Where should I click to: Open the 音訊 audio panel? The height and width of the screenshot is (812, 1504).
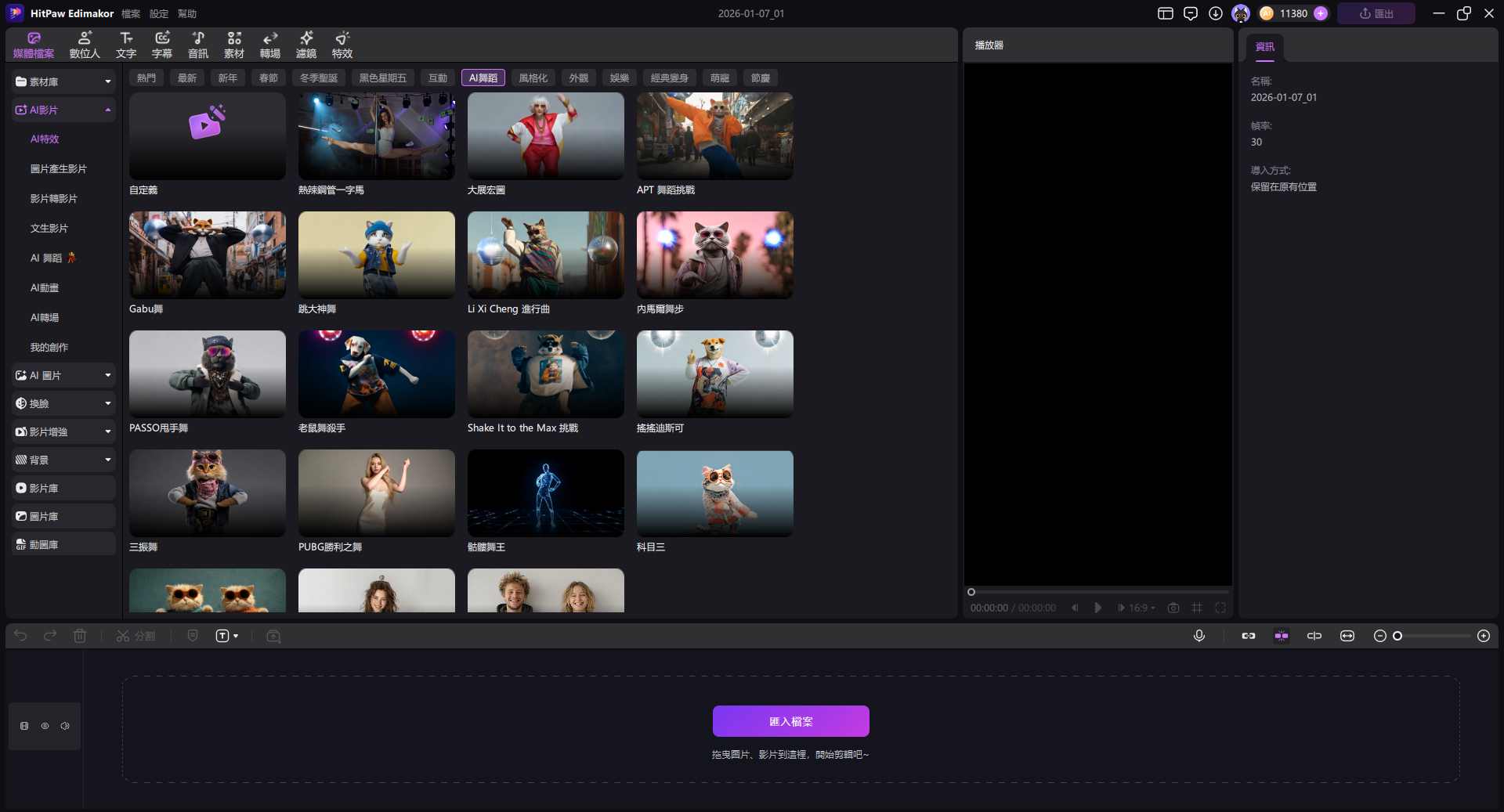coord(198,45)
